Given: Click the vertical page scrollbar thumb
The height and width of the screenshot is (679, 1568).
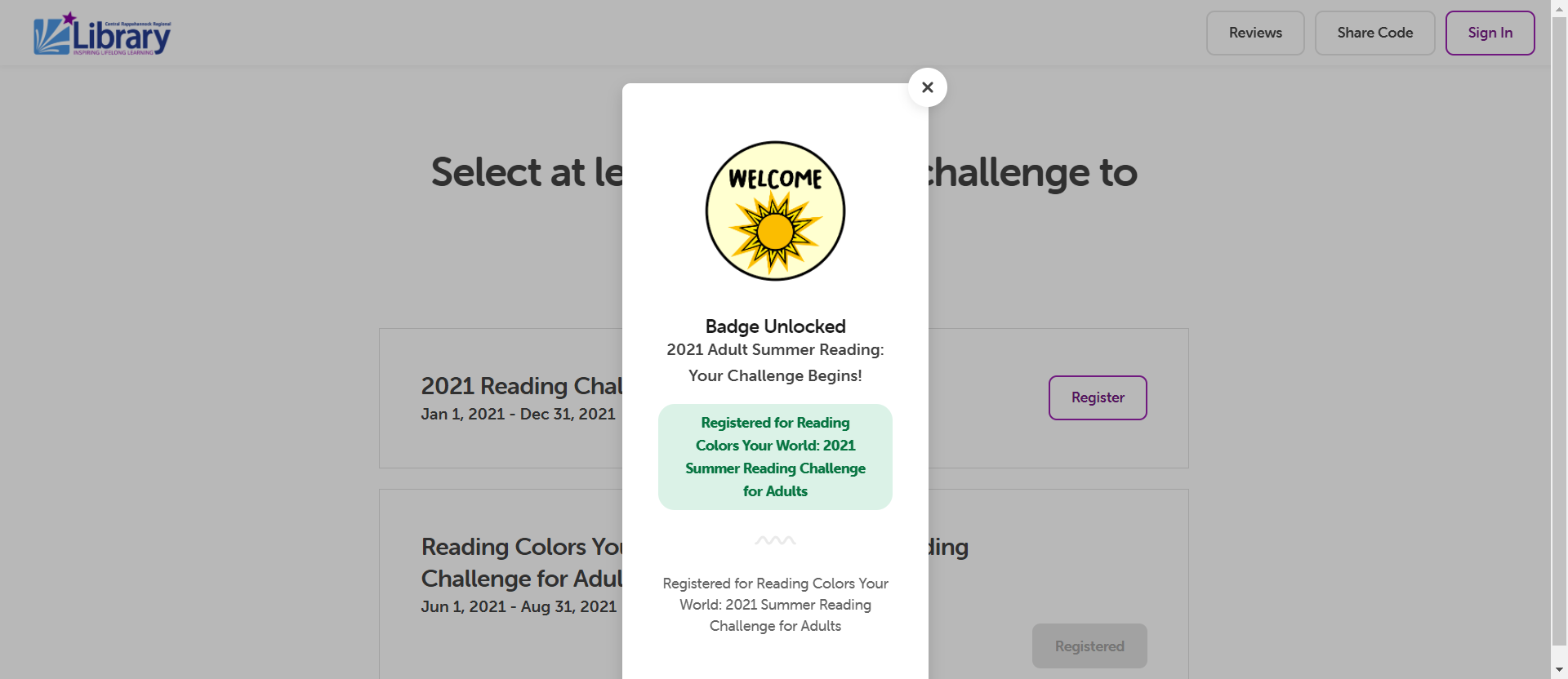Looking at the screenshot, I should click(x=1559, y=326).
